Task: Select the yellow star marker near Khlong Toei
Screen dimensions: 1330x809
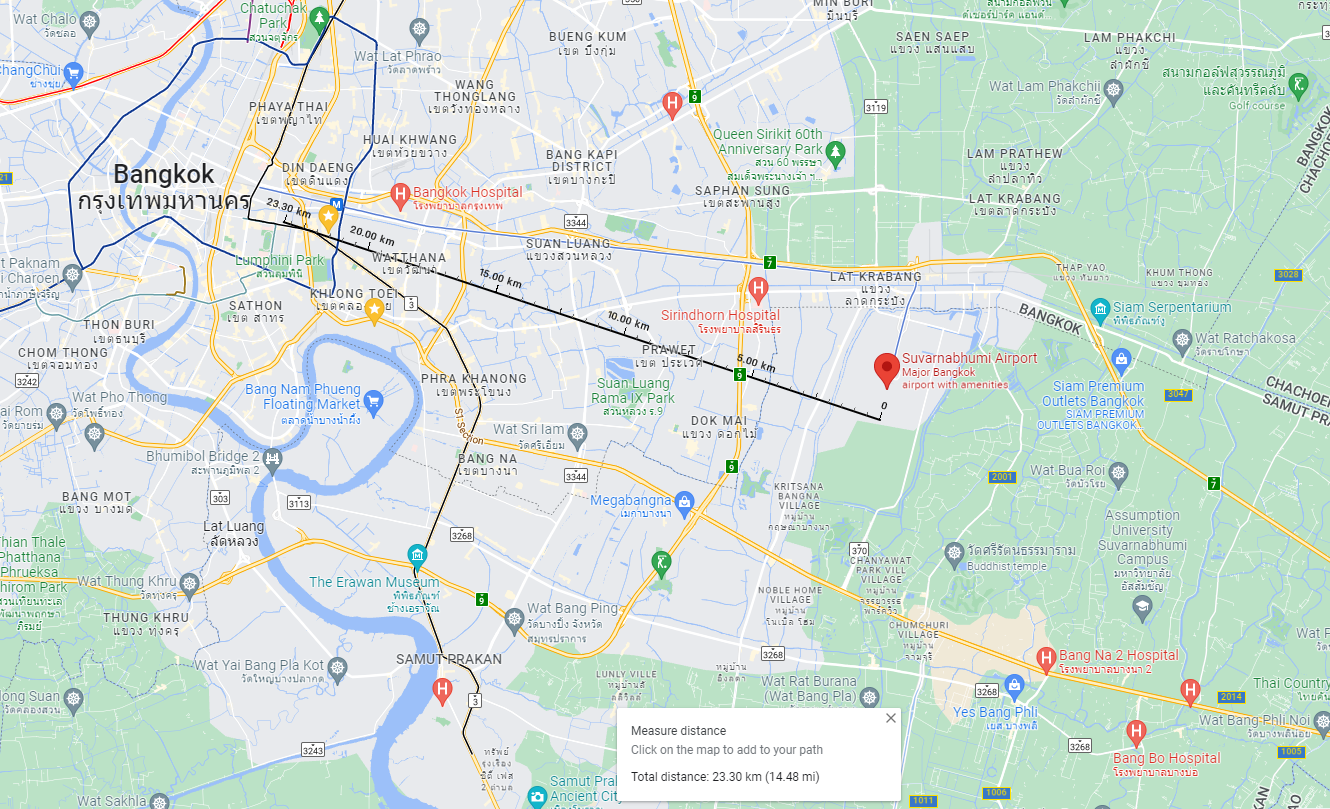Action: point(375,311)
